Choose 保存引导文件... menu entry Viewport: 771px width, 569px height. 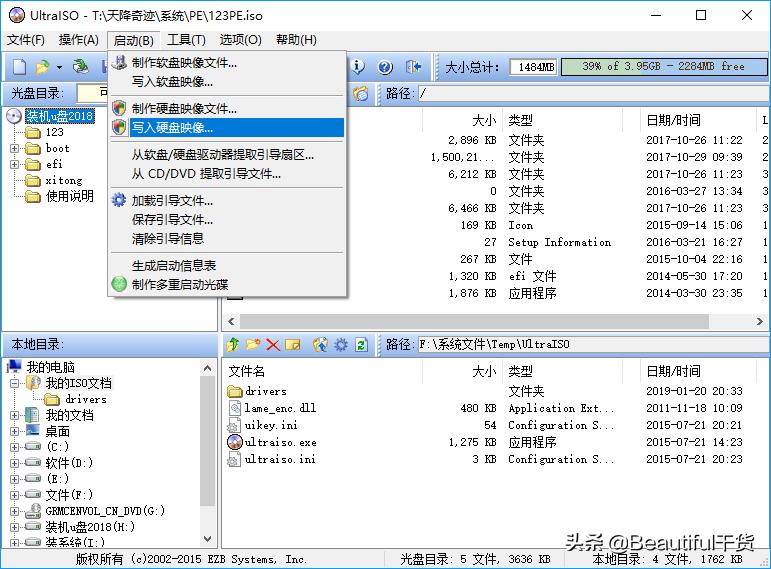click(x=227, y=219)
